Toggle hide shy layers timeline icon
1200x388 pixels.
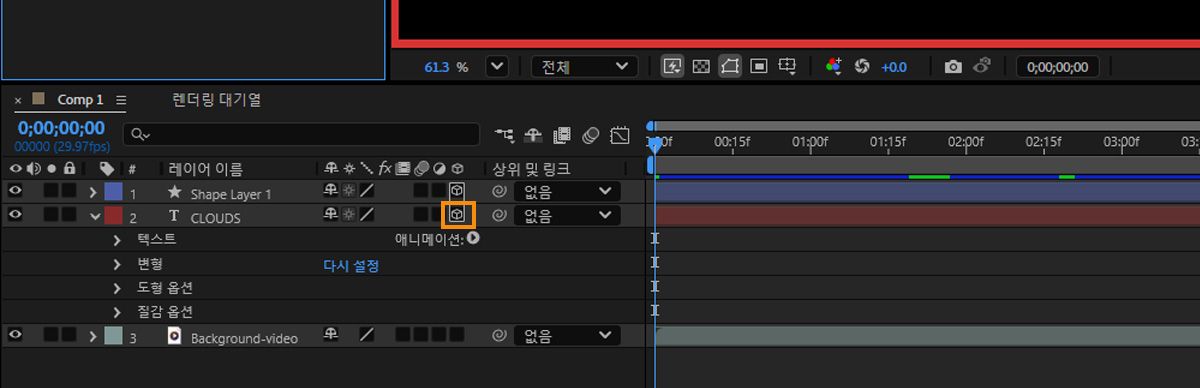pos(533,134)
